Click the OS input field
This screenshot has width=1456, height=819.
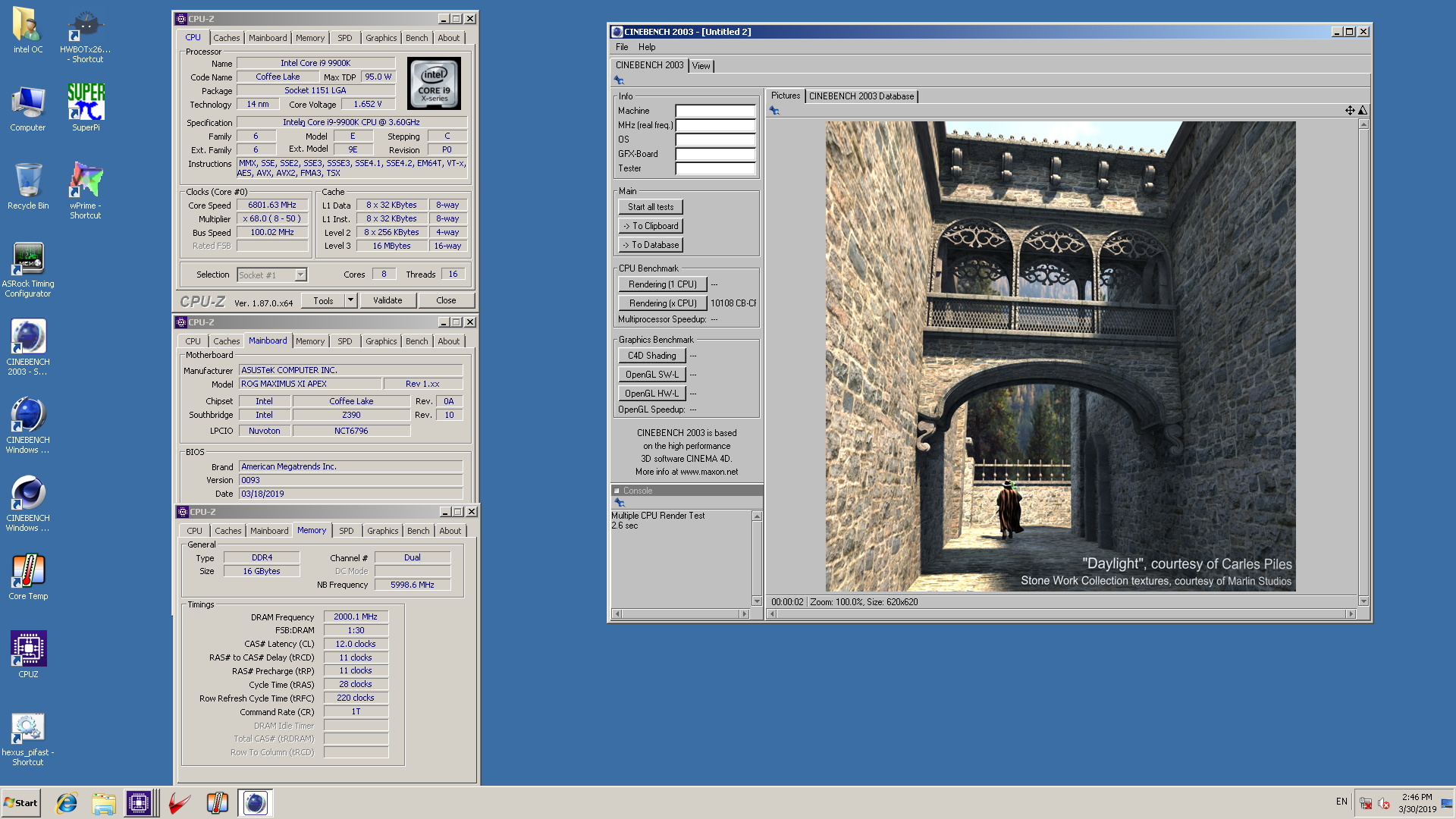click(x=715, y=140)
